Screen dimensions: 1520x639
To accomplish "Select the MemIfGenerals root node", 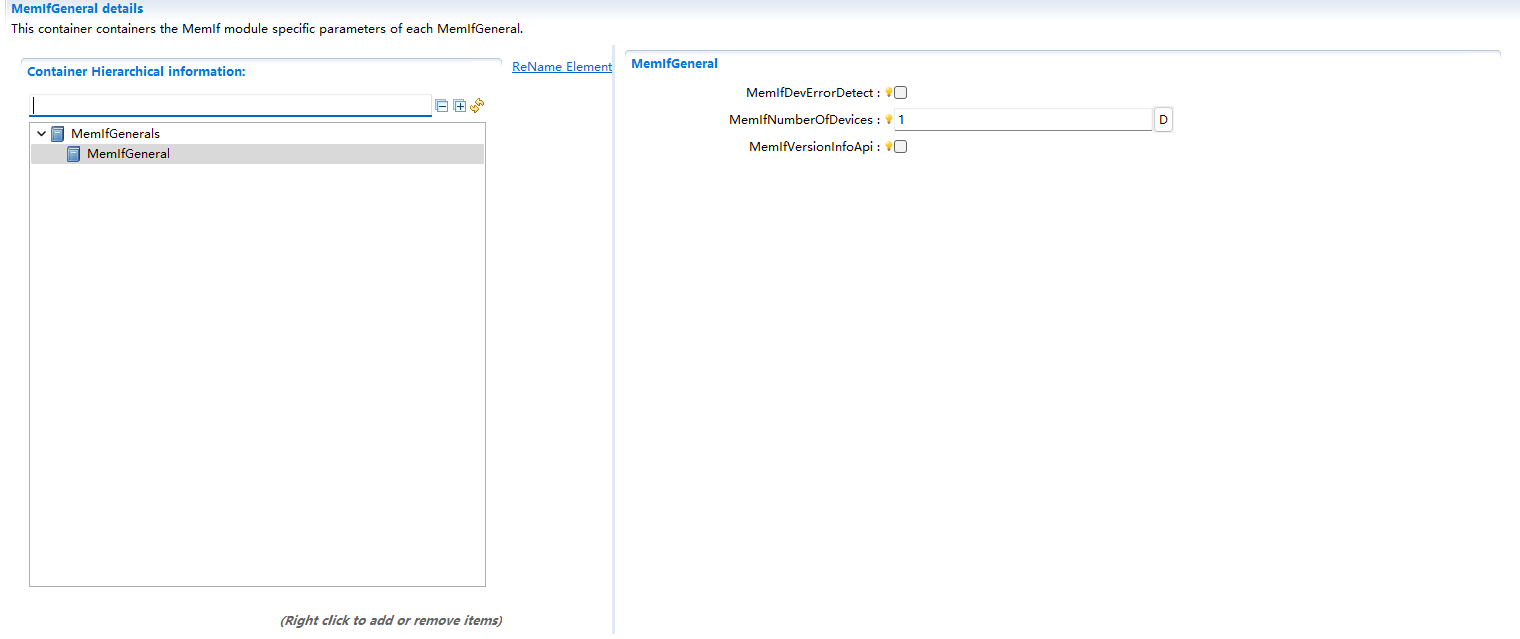I will pyautogui.click(x=113, y=133).
